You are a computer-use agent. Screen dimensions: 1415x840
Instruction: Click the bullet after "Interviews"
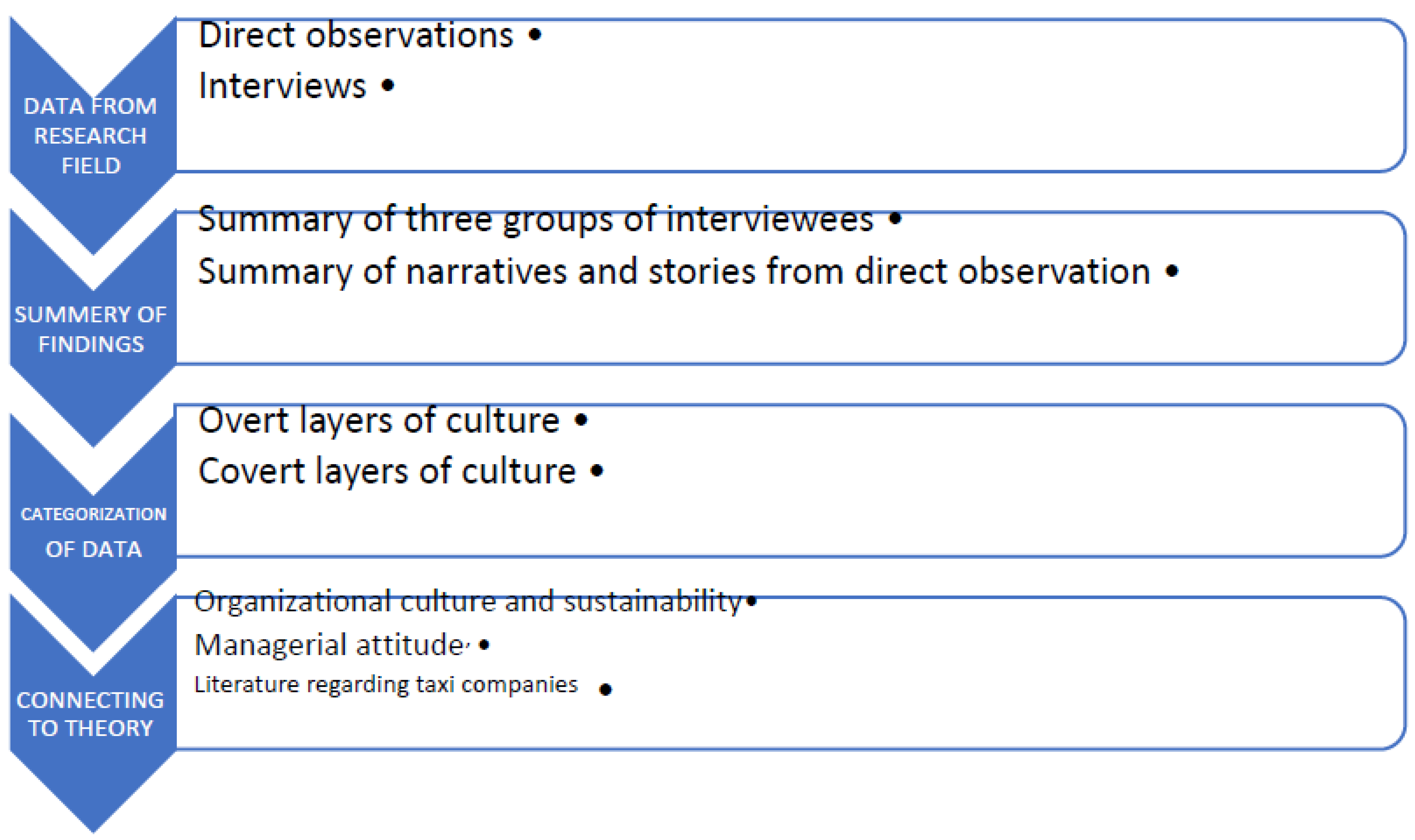(x=387, y=86)
